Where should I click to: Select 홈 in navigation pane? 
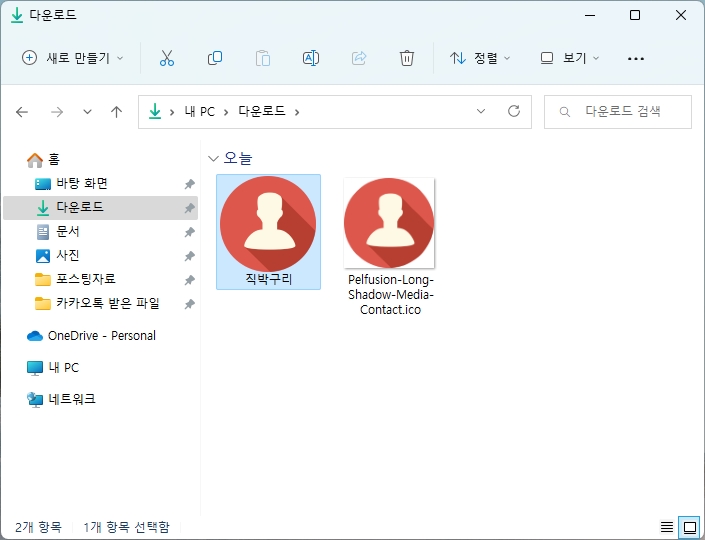[x=43, y=160]
